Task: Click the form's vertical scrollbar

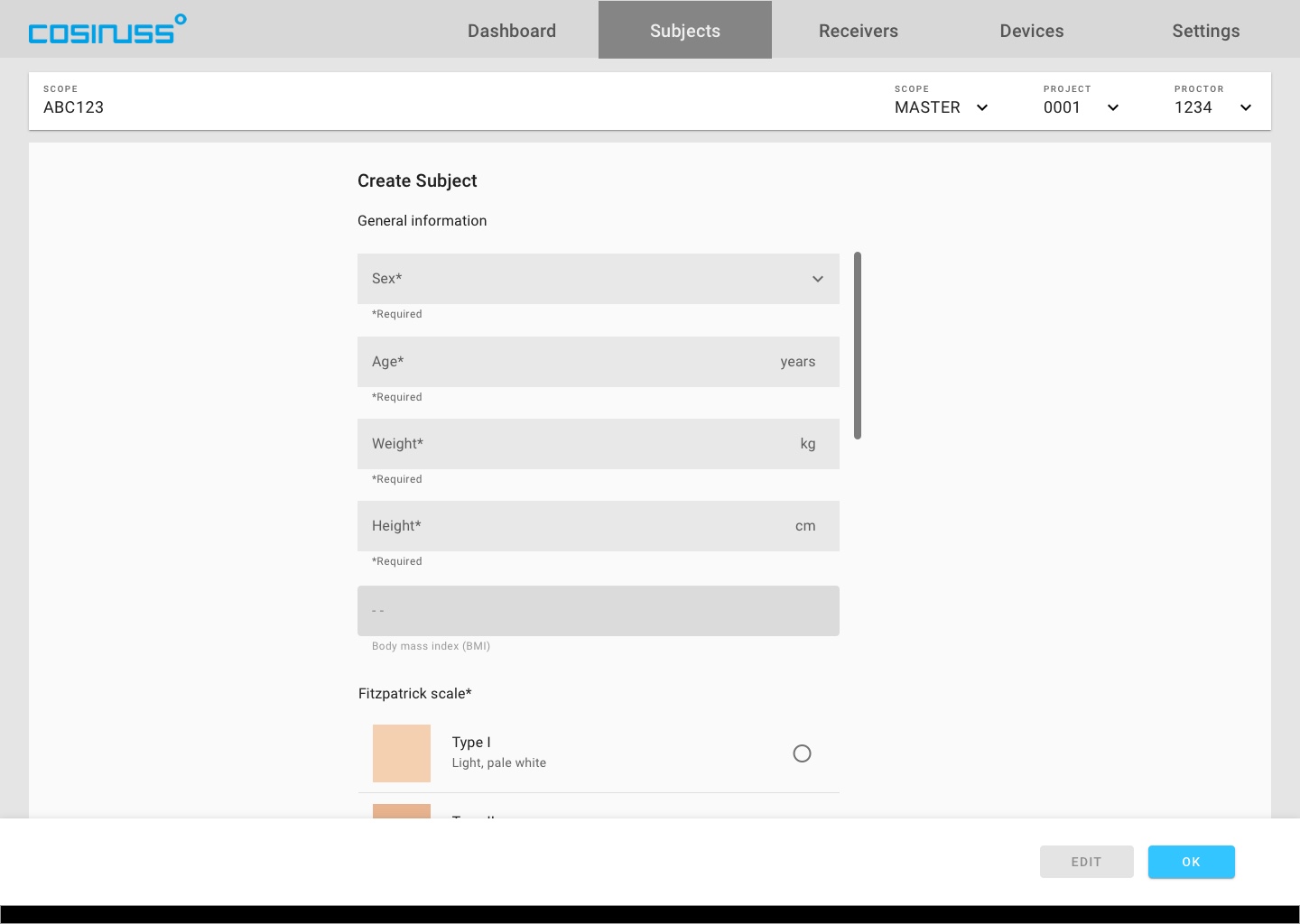Action: click(858, 346)
